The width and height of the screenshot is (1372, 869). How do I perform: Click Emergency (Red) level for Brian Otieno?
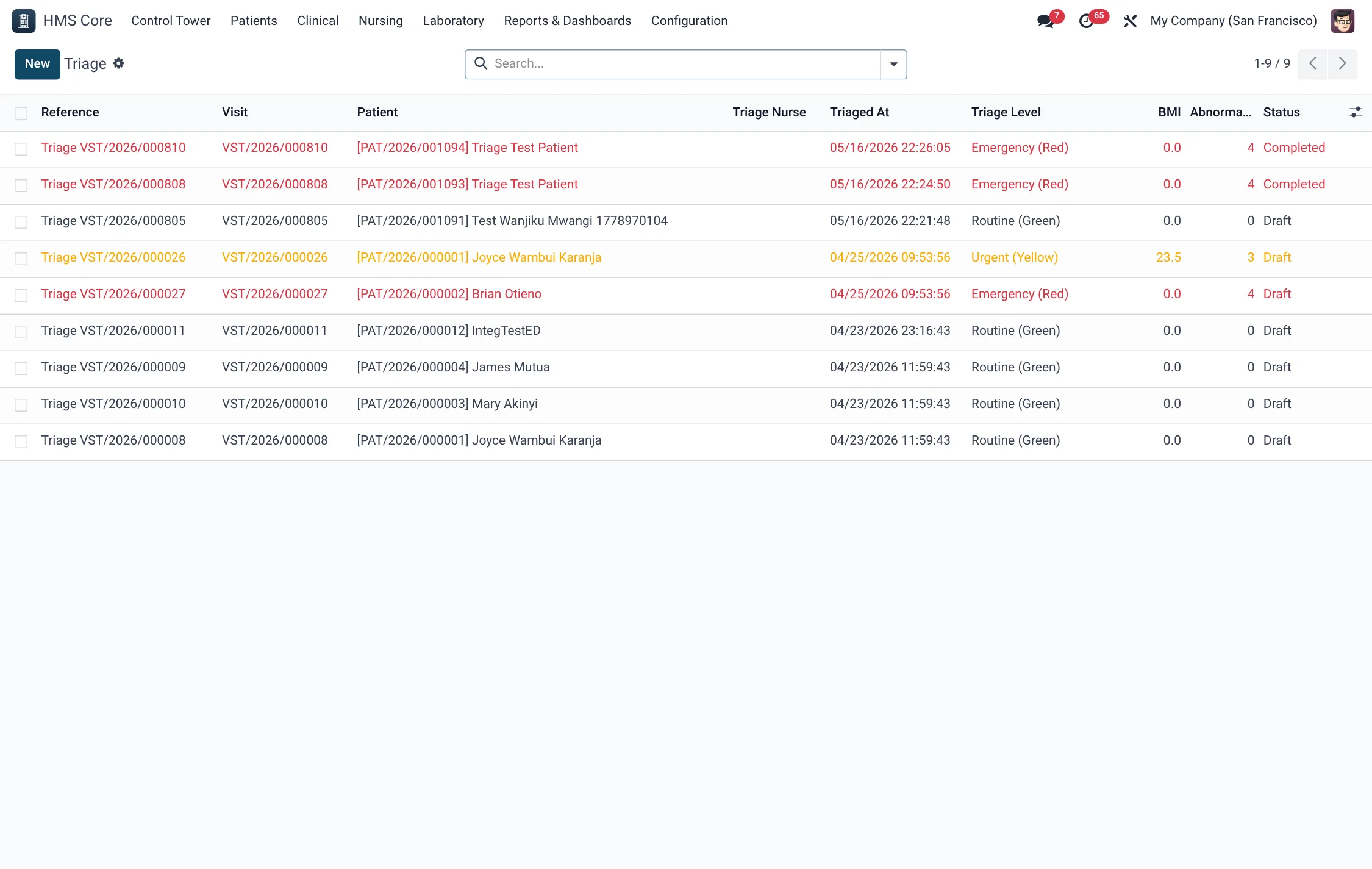(1020, 294)
